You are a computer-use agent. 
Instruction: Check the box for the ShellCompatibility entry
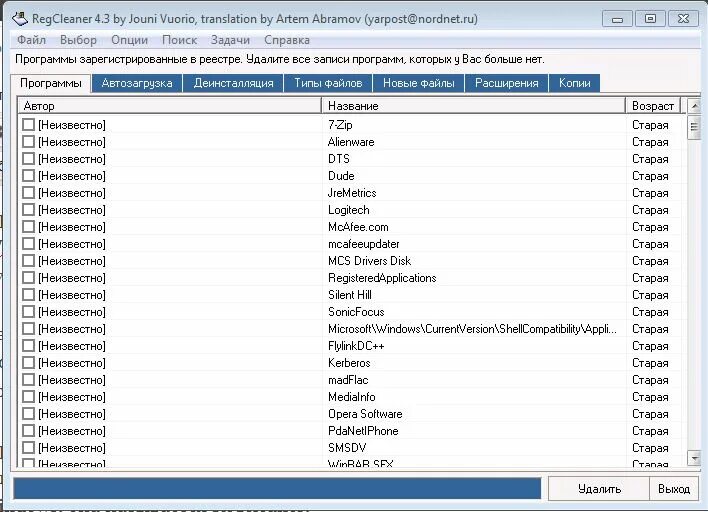(28, 329)
